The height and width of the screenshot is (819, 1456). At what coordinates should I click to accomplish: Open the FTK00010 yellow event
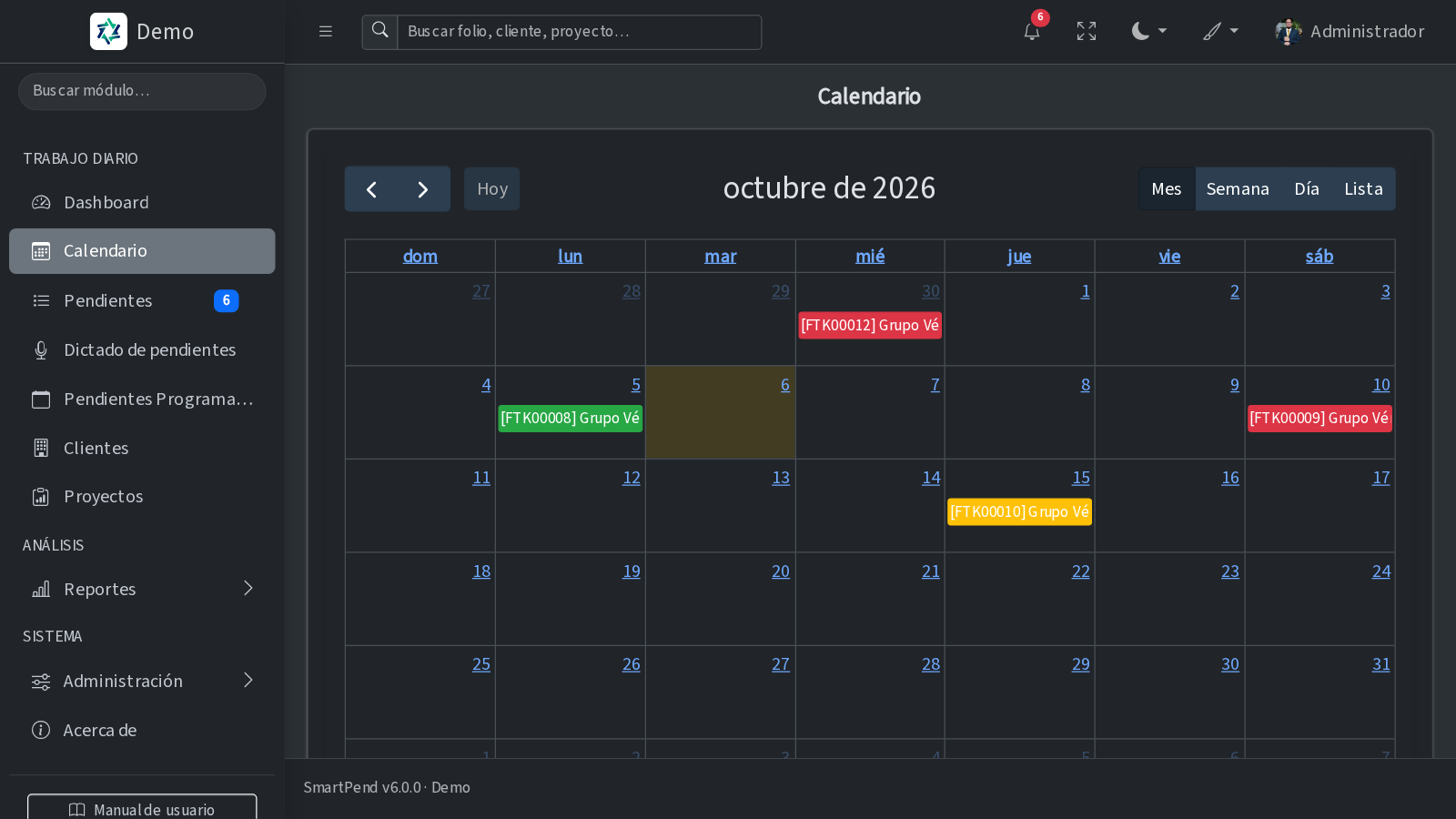(1019, 511)
